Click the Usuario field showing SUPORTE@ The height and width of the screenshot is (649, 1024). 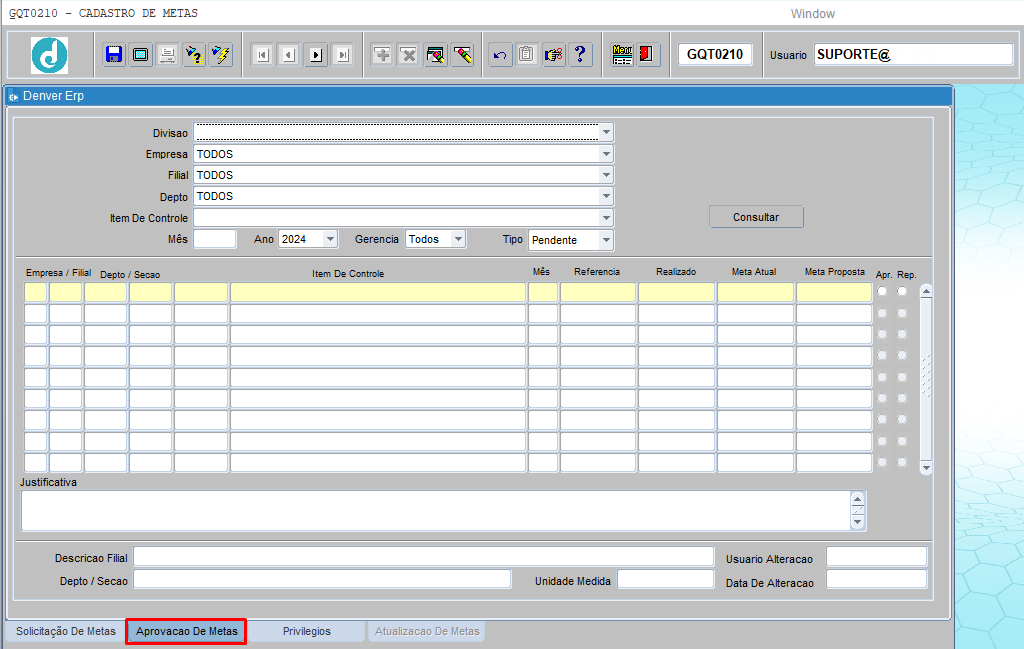click(913, 54)
